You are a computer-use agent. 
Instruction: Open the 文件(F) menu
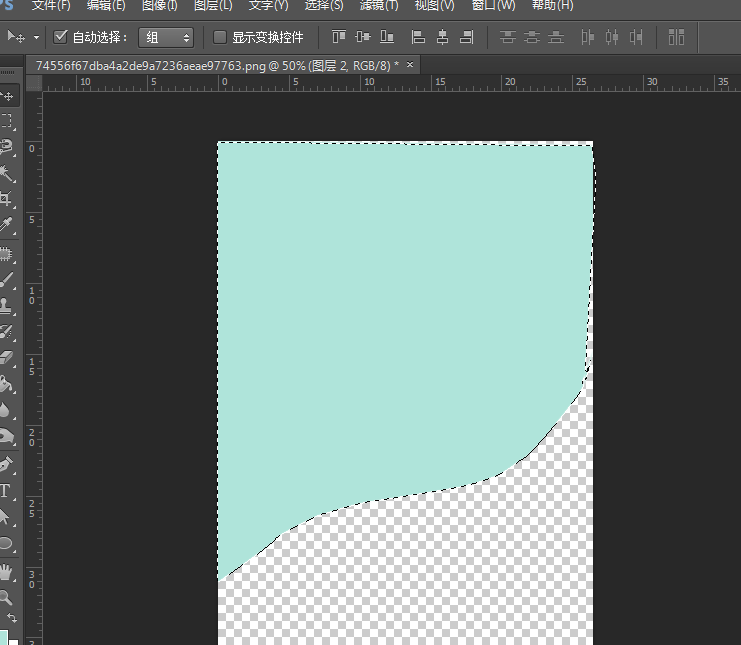51,5
